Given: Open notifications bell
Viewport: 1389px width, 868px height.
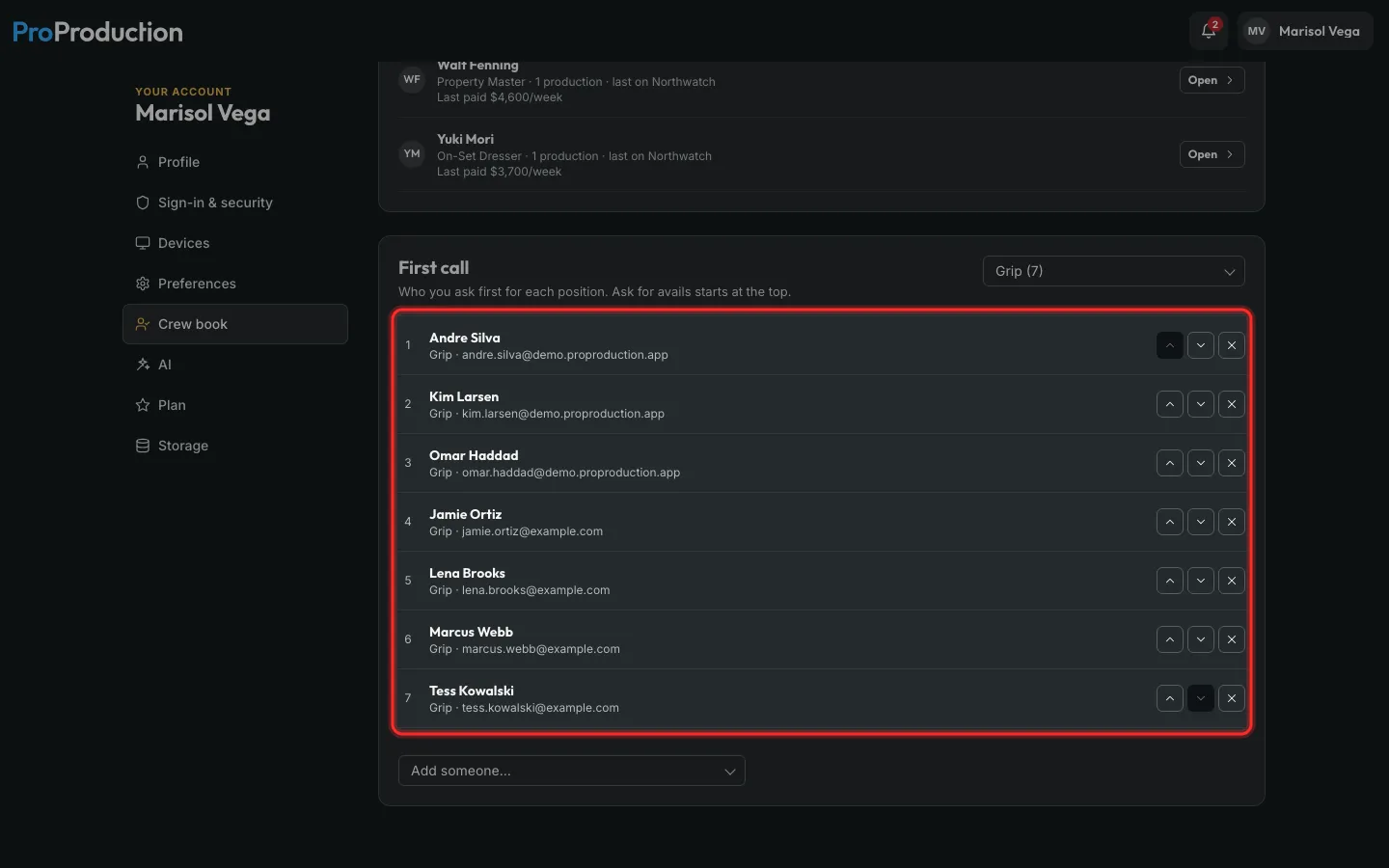Looking at the screenshot, I should click(1209, 31).
